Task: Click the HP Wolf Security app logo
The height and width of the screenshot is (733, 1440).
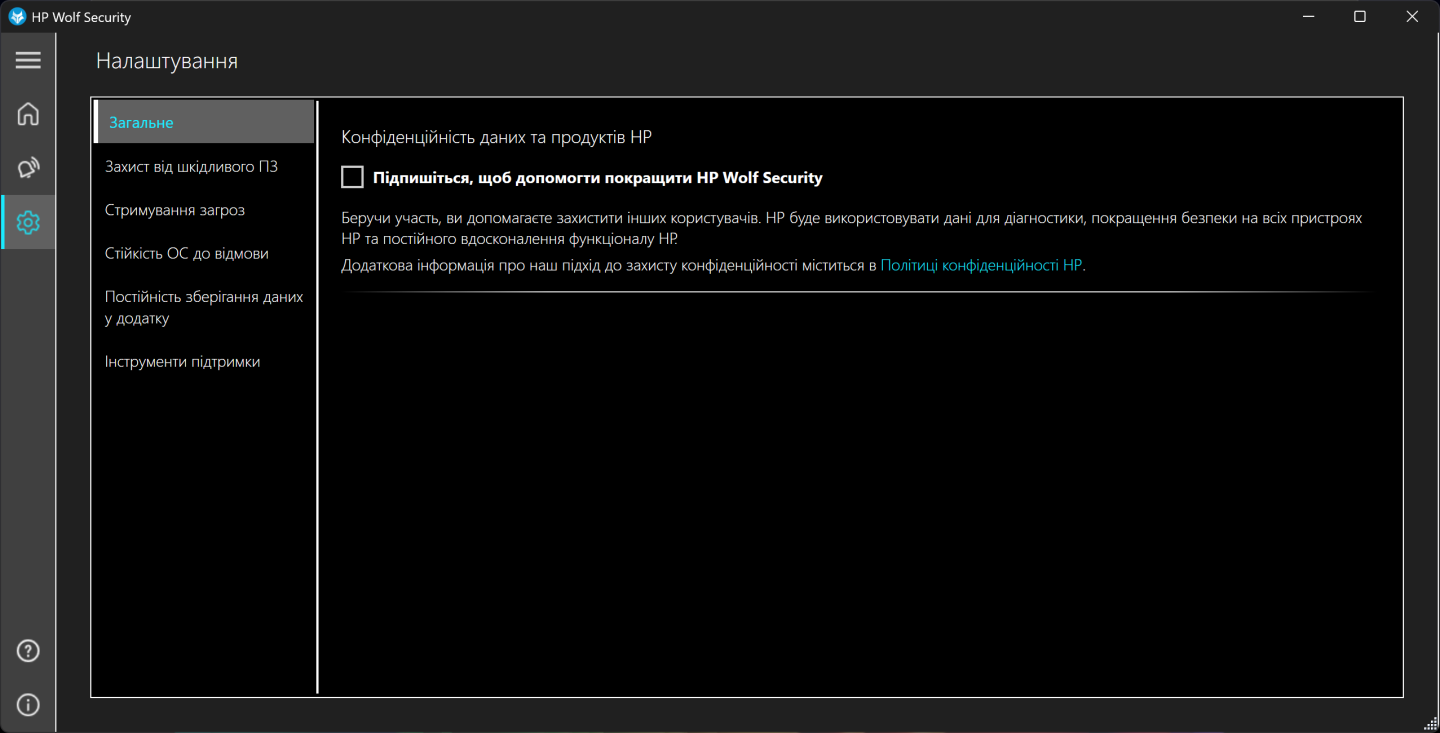Action: 17,17
